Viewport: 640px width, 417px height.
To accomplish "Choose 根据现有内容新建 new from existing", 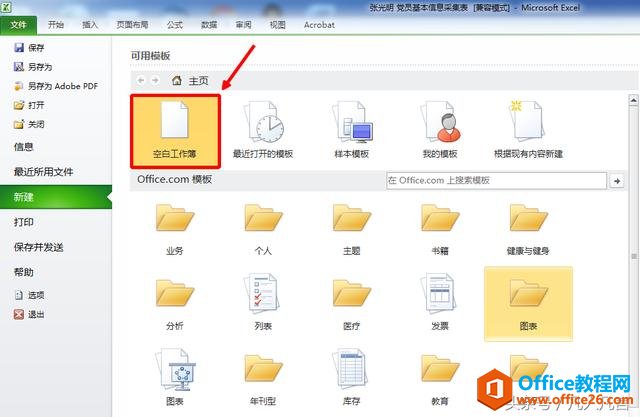I will [x=528, y=131].
